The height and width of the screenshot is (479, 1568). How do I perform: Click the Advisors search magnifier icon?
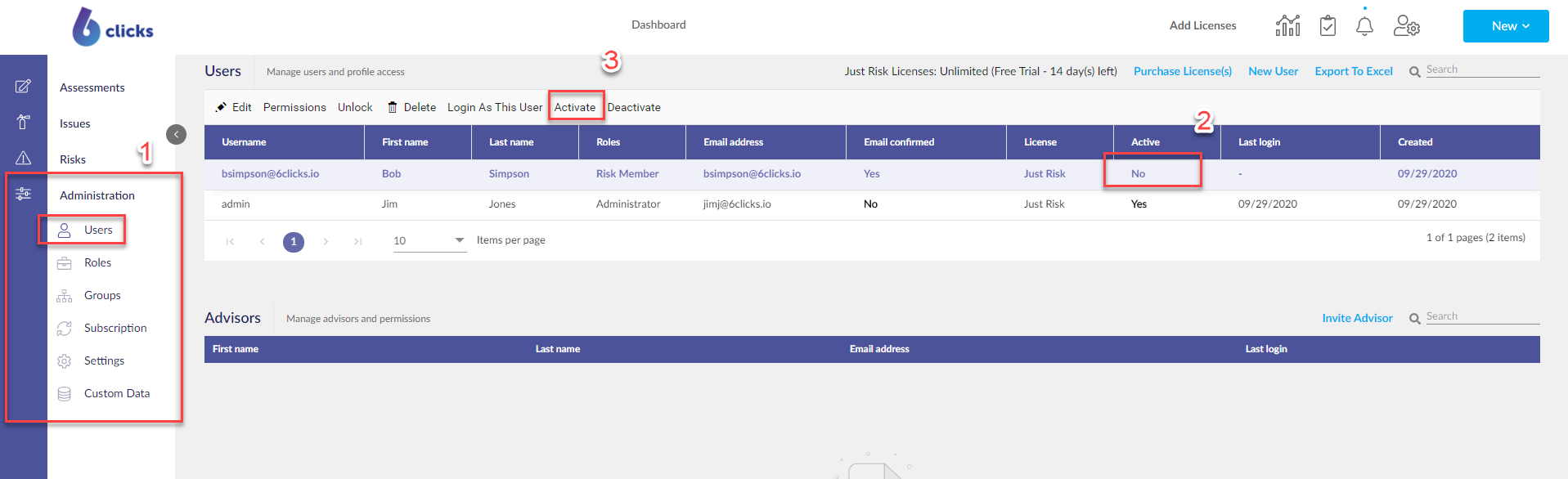(x=1414, y=319)
